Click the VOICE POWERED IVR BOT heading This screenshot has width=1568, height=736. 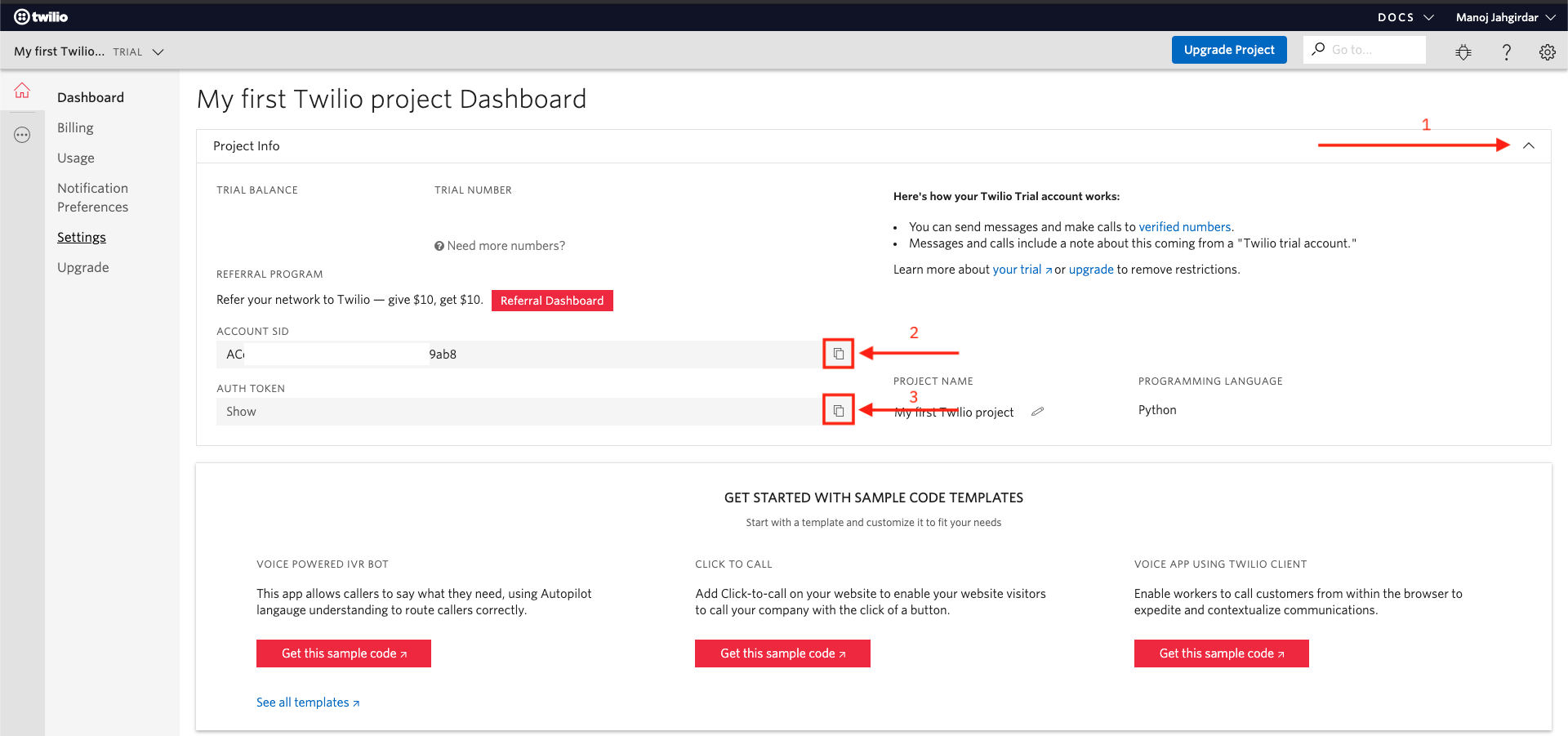tap(323, 564)
